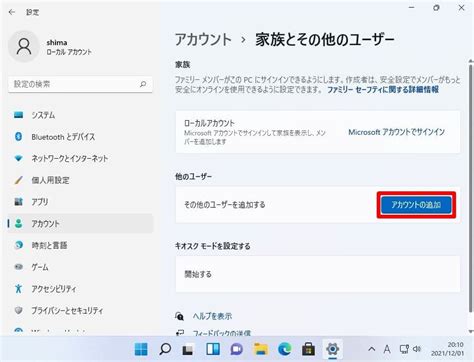
Task: Open 個人用設定 category
Action: [80, 180]
